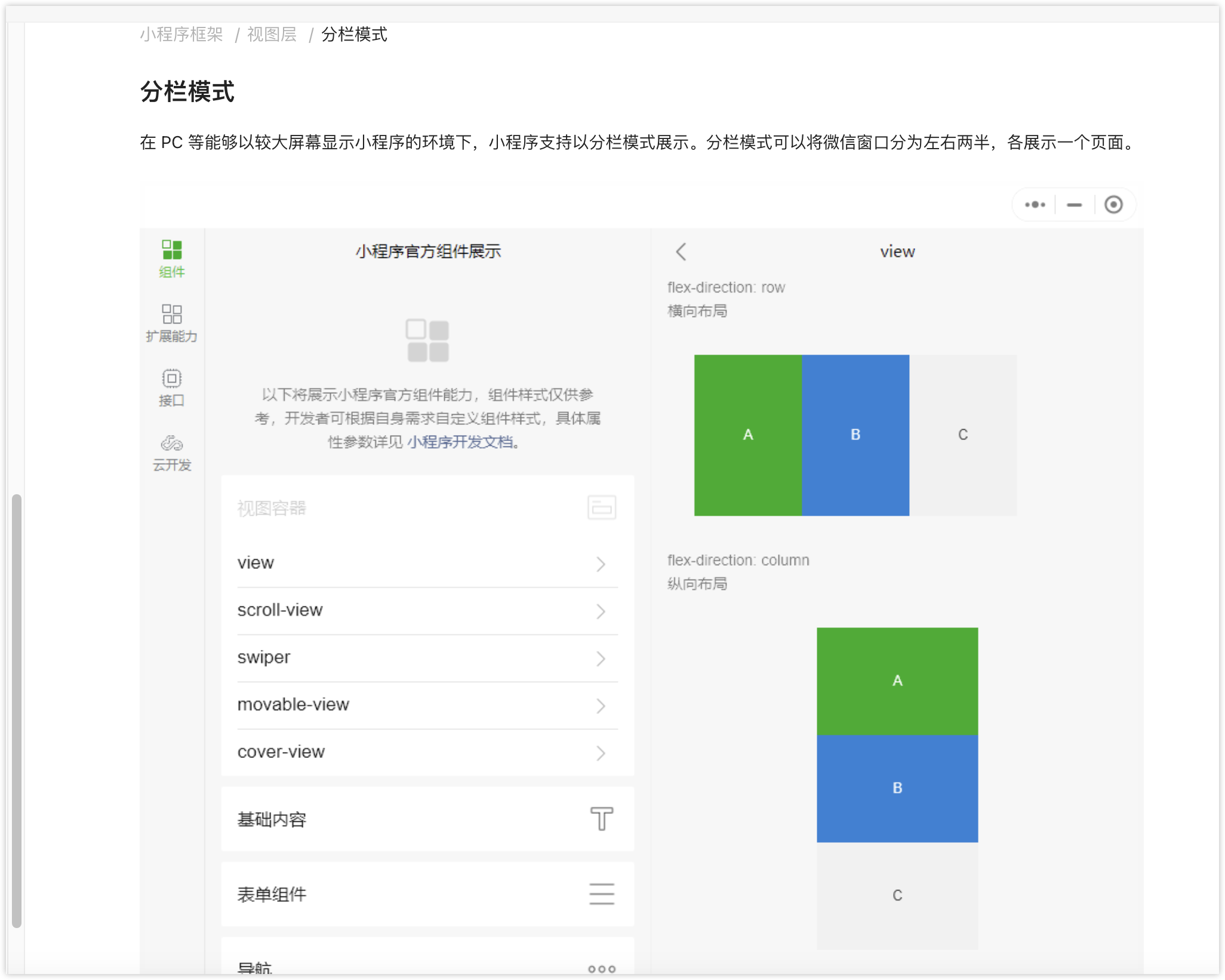Image resolution: width=1225 pixels, height=980 pixels.
Task: Go to 视图层 breadcrumb link
Action: click(272, 35)
